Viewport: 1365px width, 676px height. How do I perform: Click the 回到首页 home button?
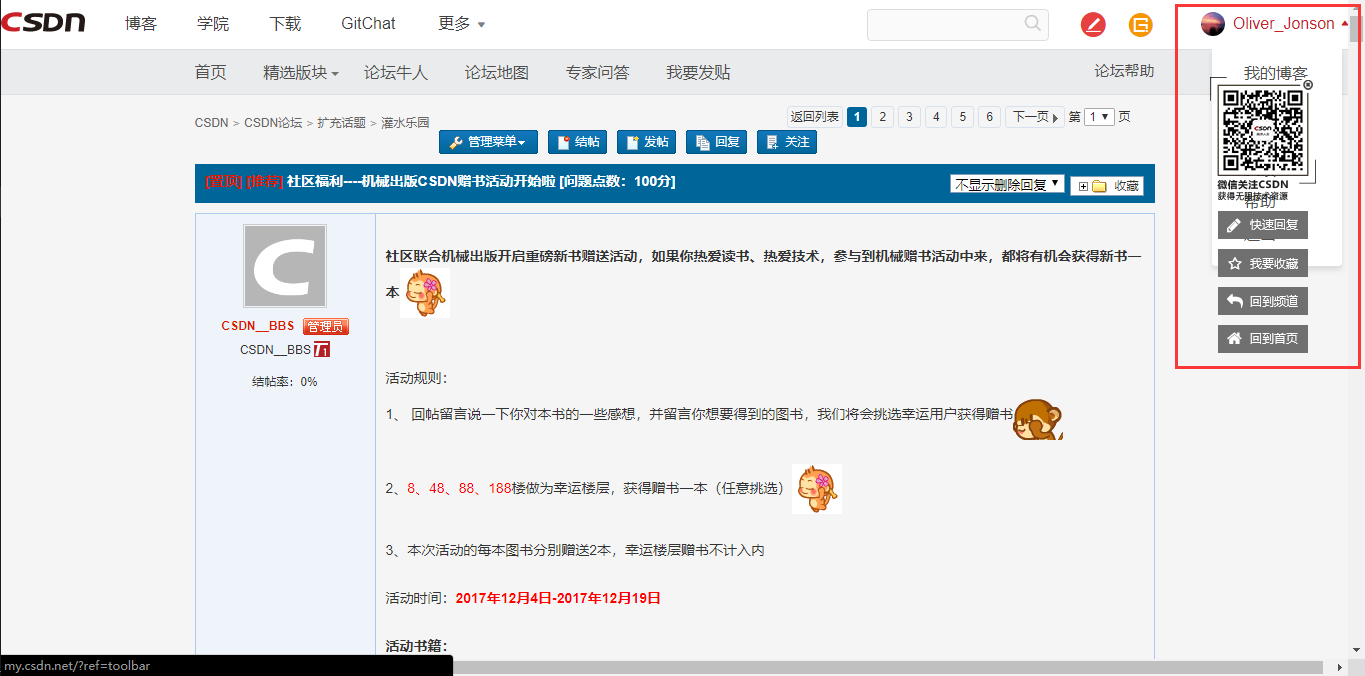tap(1263, 339)
